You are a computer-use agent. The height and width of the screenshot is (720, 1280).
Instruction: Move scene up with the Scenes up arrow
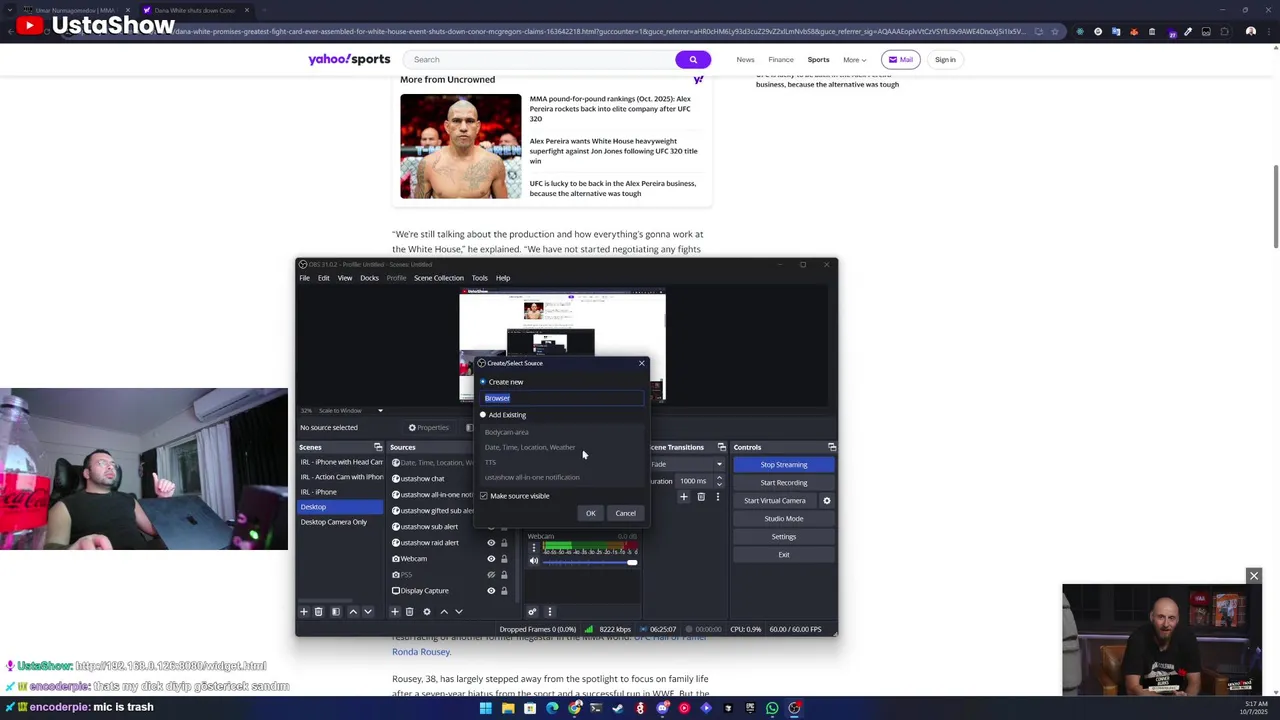tap(353, 611)
